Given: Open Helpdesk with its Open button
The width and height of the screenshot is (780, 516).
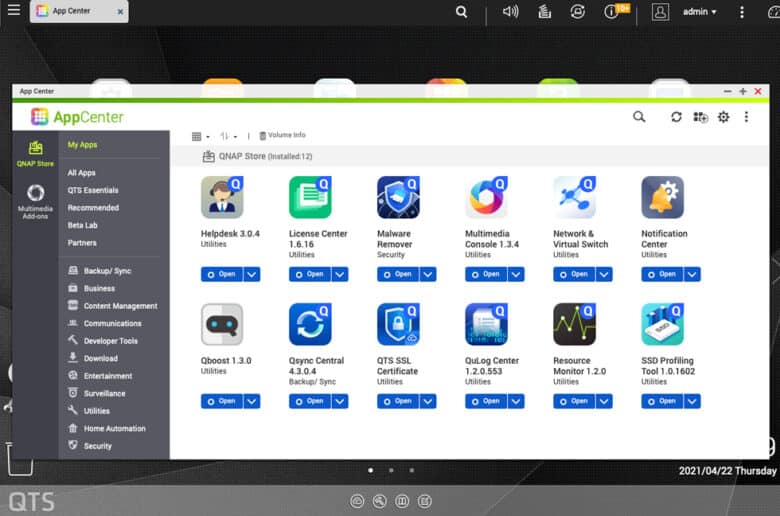Looking at the screenshot, I should coord(222,274).
